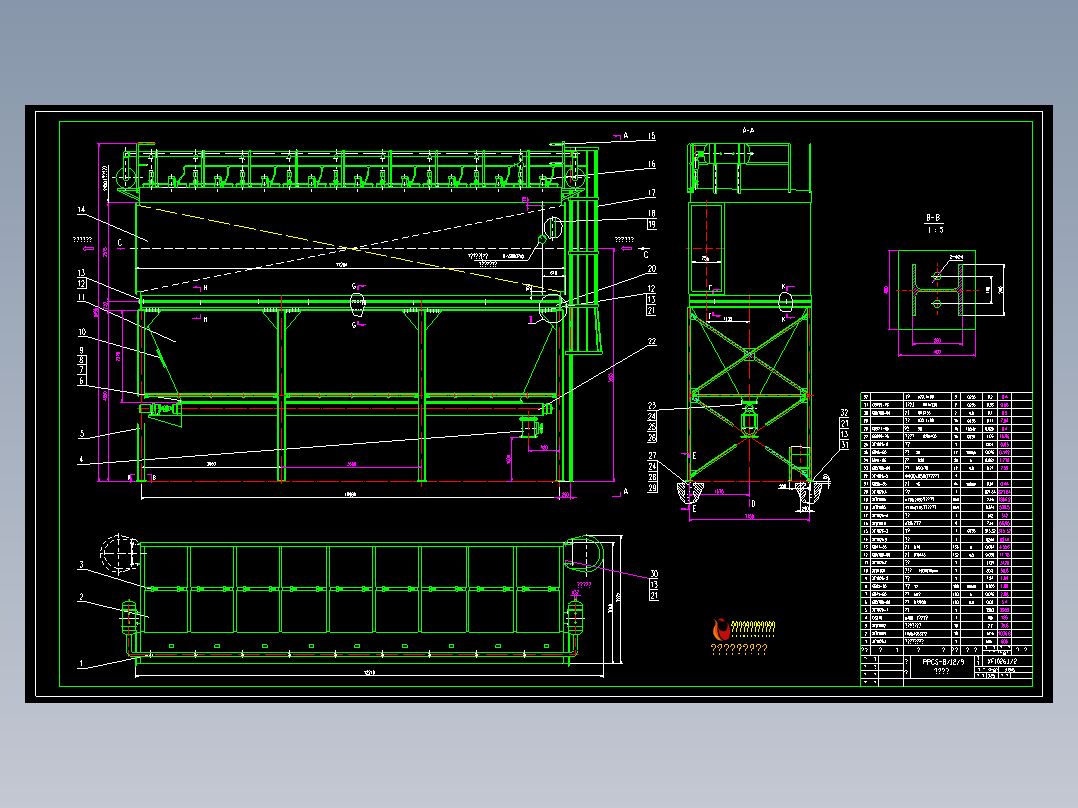Select the part callout number 16

coord(651,164)
